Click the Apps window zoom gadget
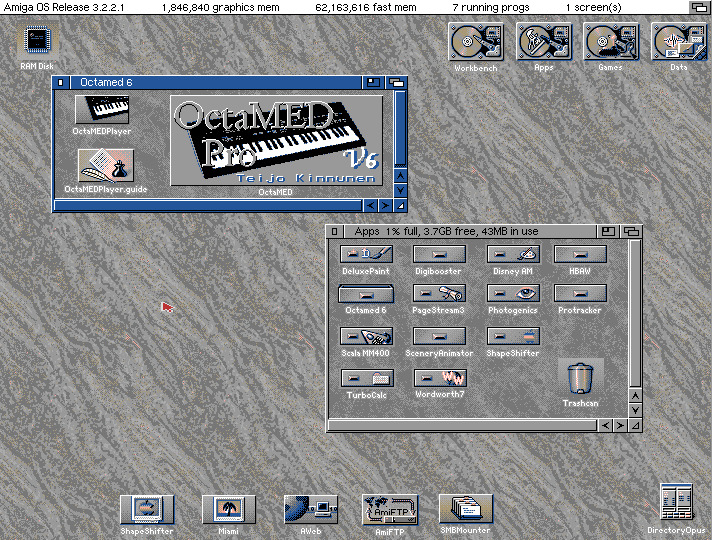 click(608, 232)
